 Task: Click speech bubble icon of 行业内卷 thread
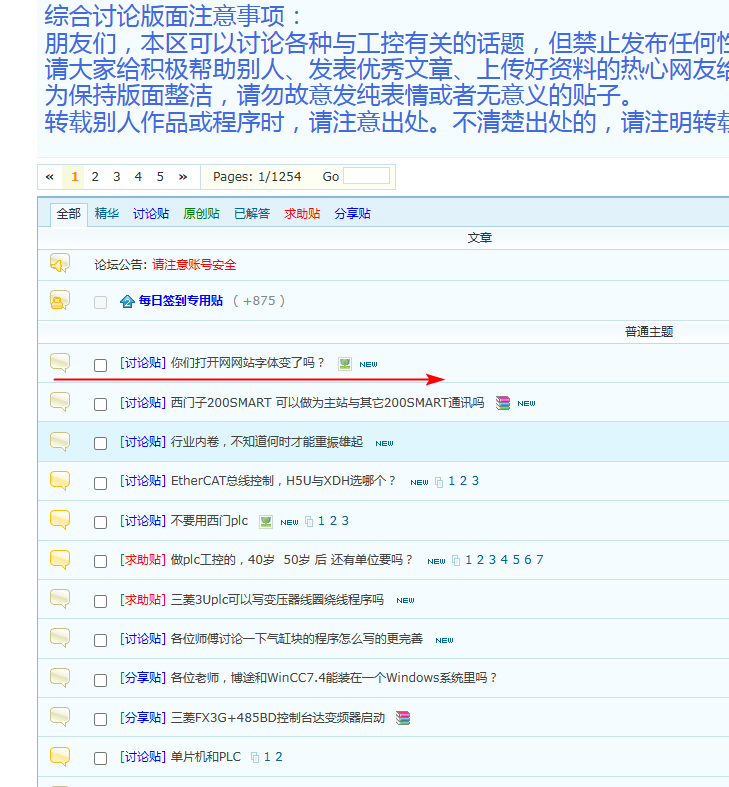60,441
